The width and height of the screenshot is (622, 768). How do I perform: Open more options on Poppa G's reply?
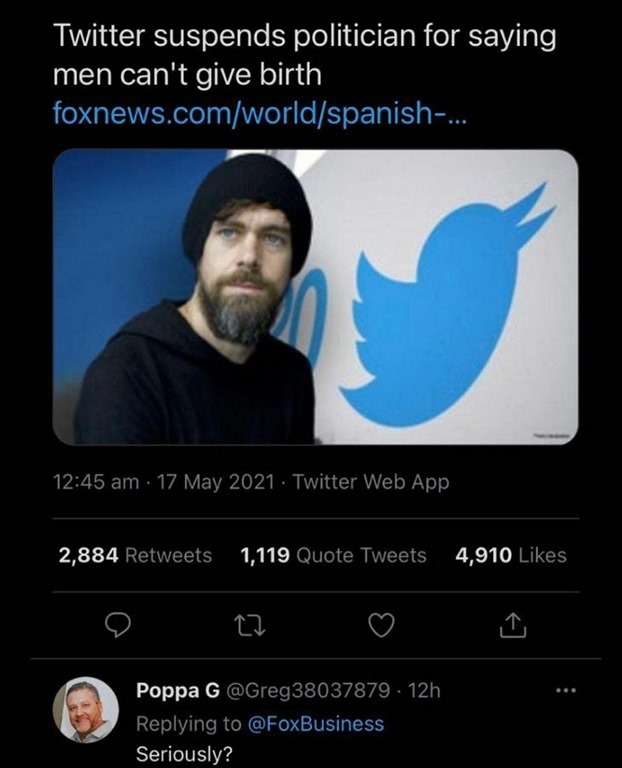[x=566, y=692]
